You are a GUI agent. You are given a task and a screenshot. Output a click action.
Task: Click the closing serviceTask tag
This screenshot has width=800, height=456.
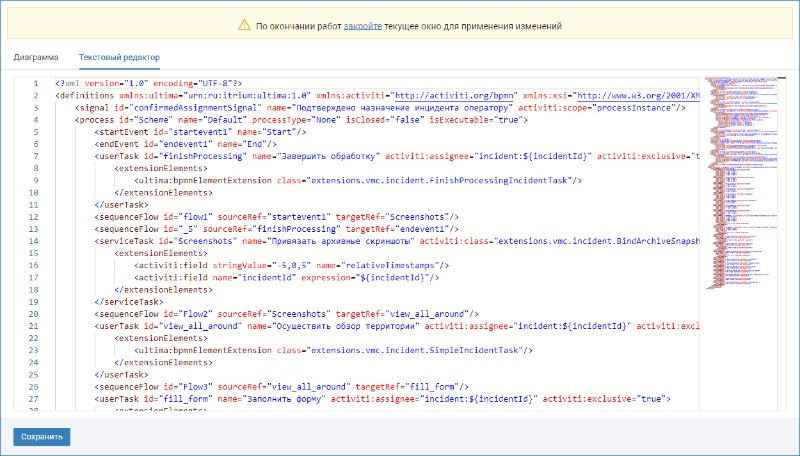click(x=129, y=301)
